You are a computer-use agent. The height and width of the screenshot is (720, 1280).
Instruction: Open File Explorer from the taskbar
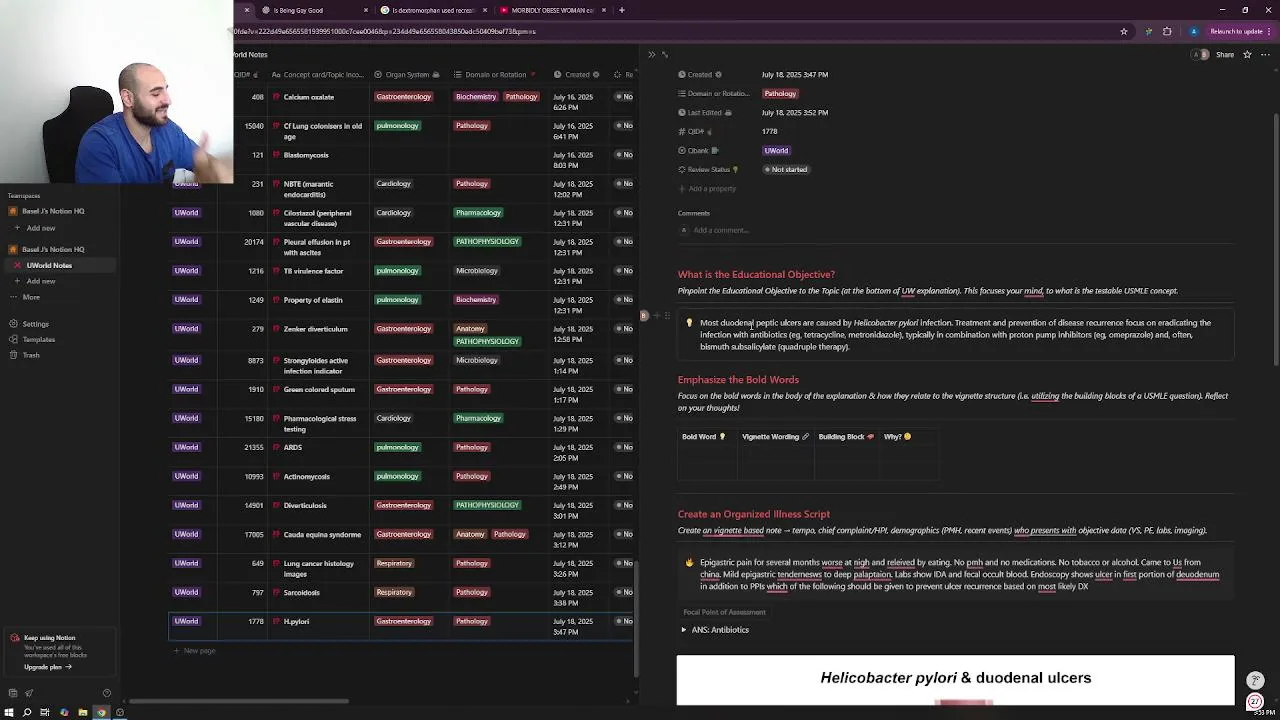[82, 713]
